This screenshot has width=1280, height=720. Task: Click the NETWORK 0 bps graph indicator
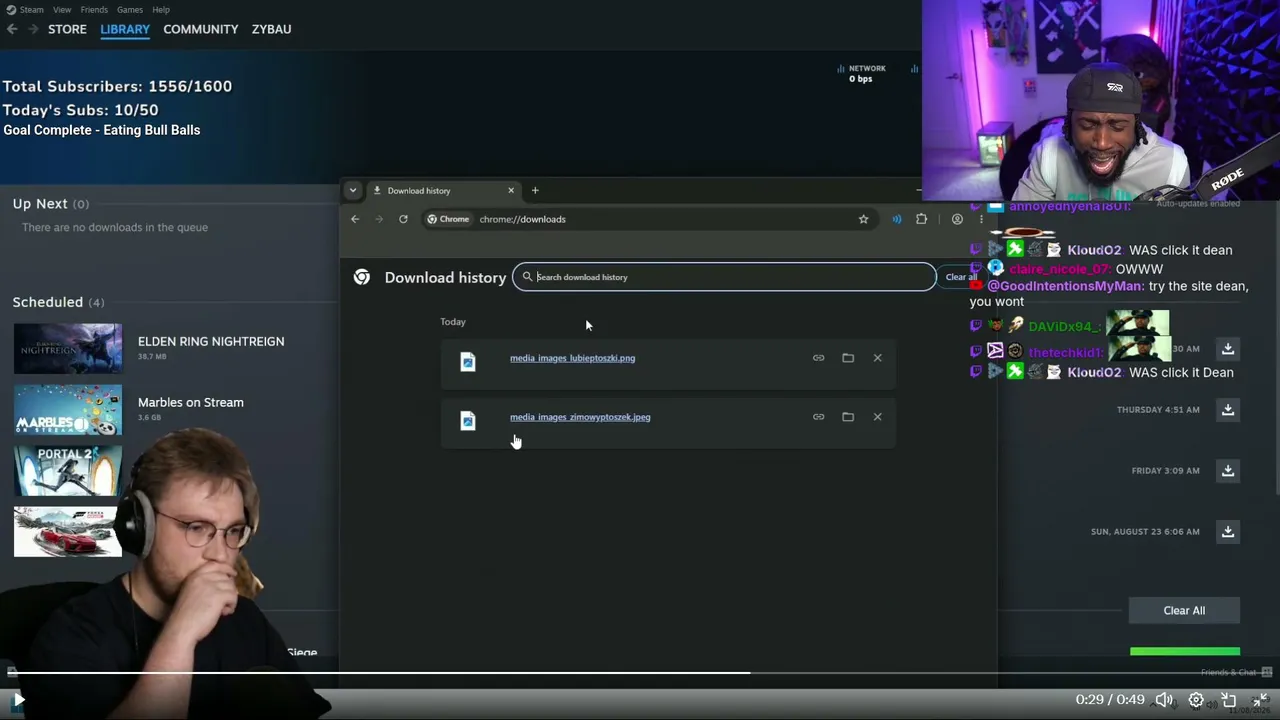pyautogui.click(x=861, y=73)
